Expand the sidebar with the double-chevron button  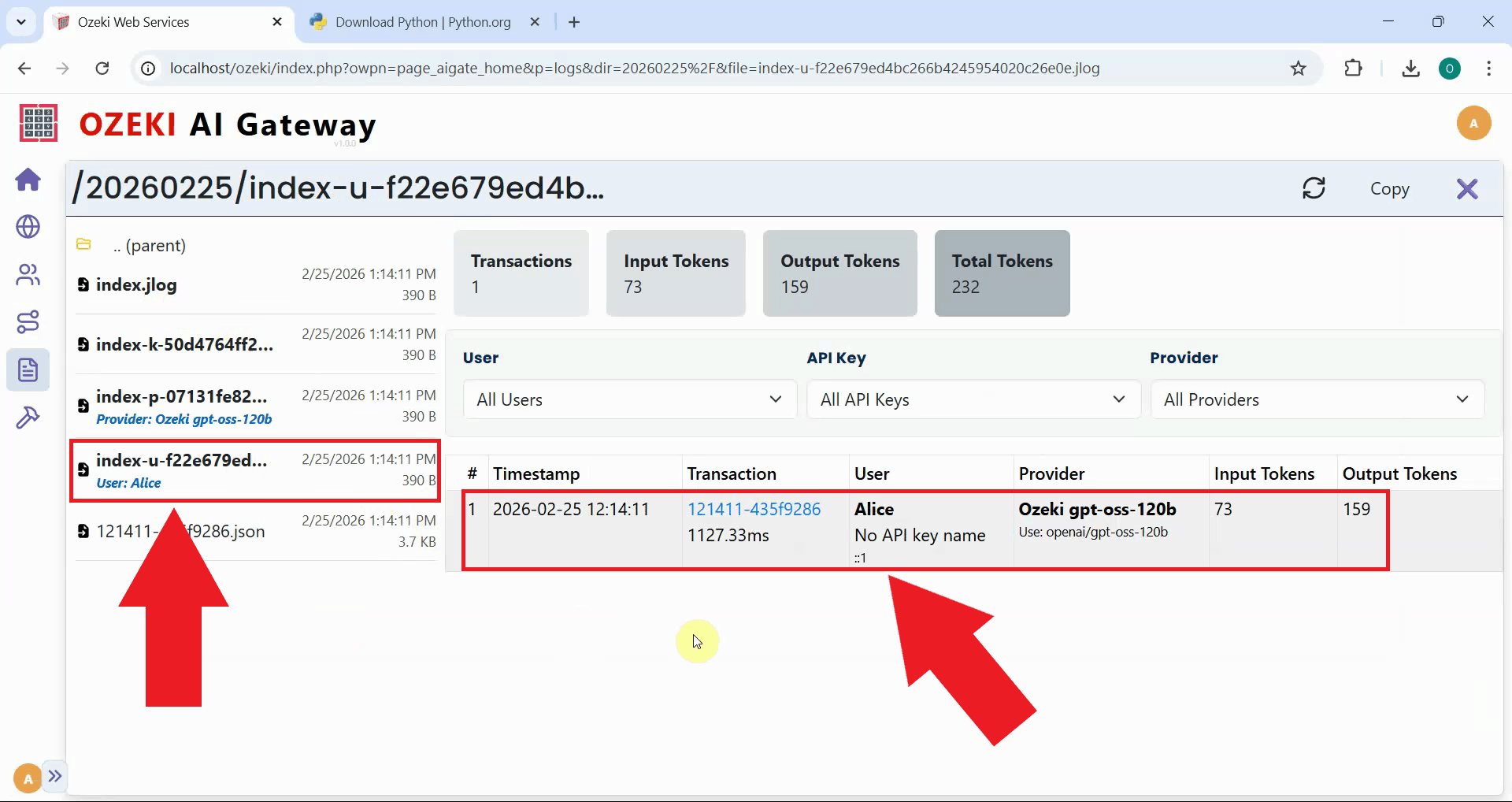(54, 777)
